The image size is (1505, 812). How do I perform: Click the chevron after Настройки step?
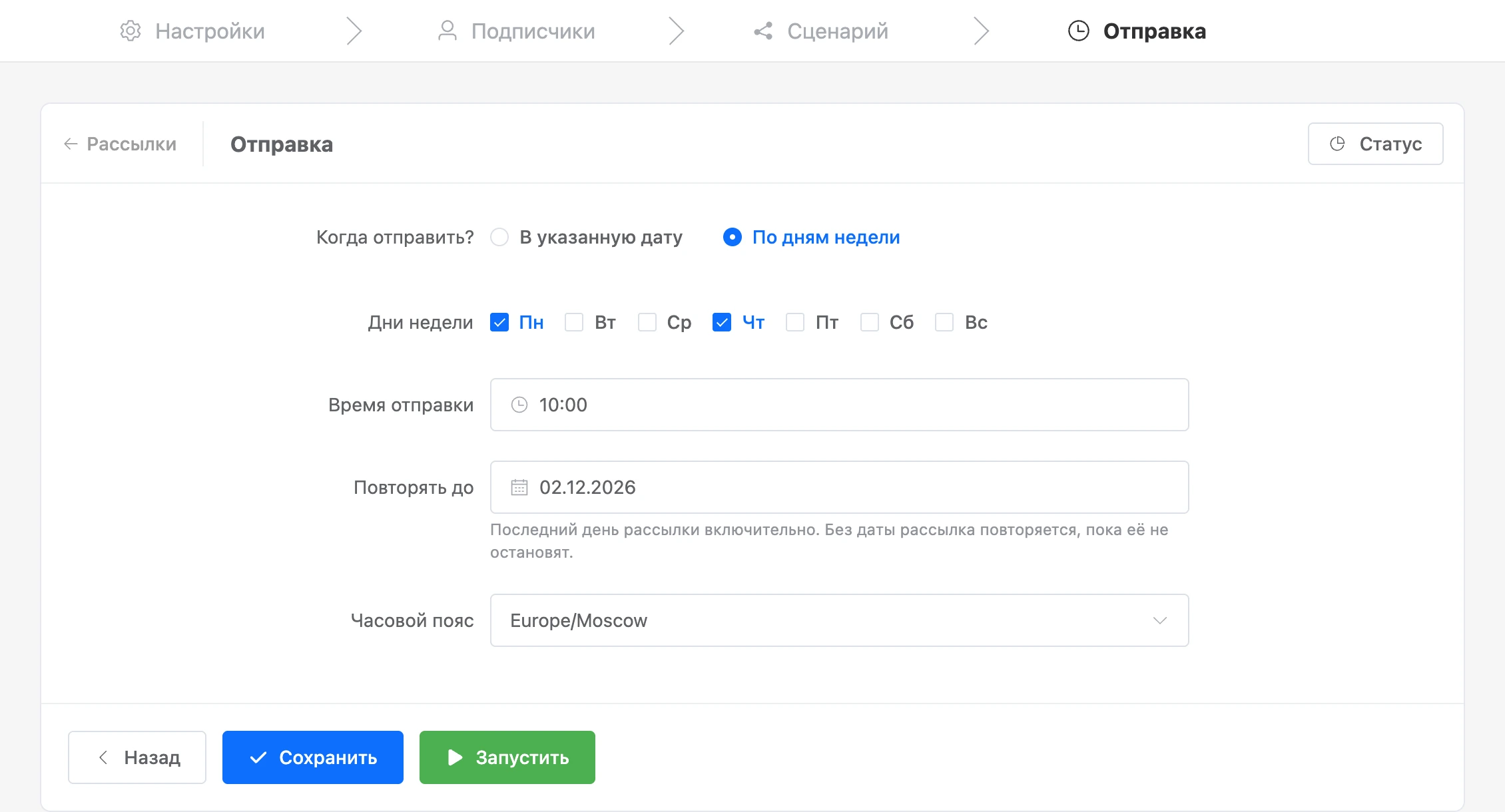[354, 31]
